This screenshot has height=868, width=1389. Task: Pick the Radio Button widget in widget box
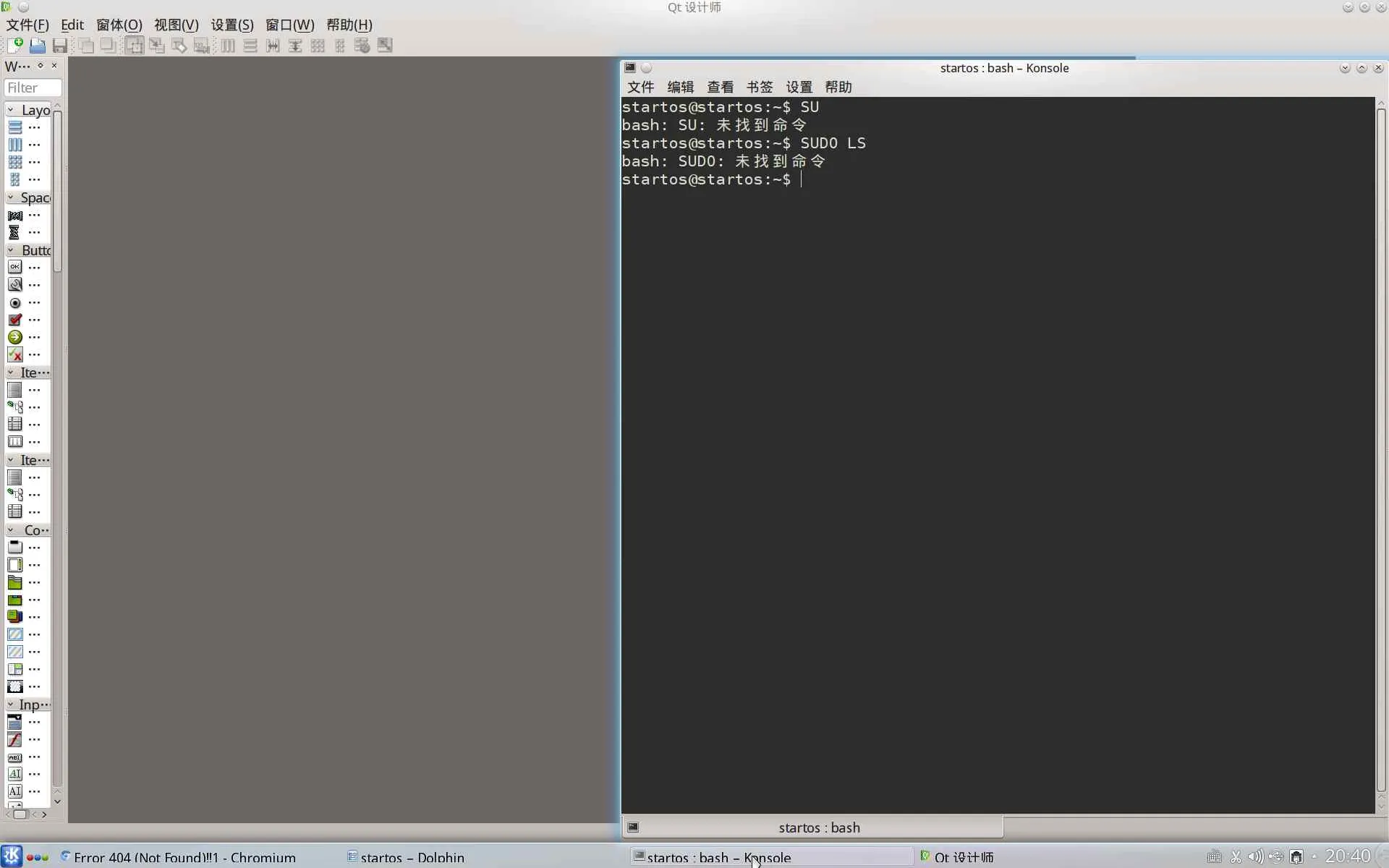[15, 303]
